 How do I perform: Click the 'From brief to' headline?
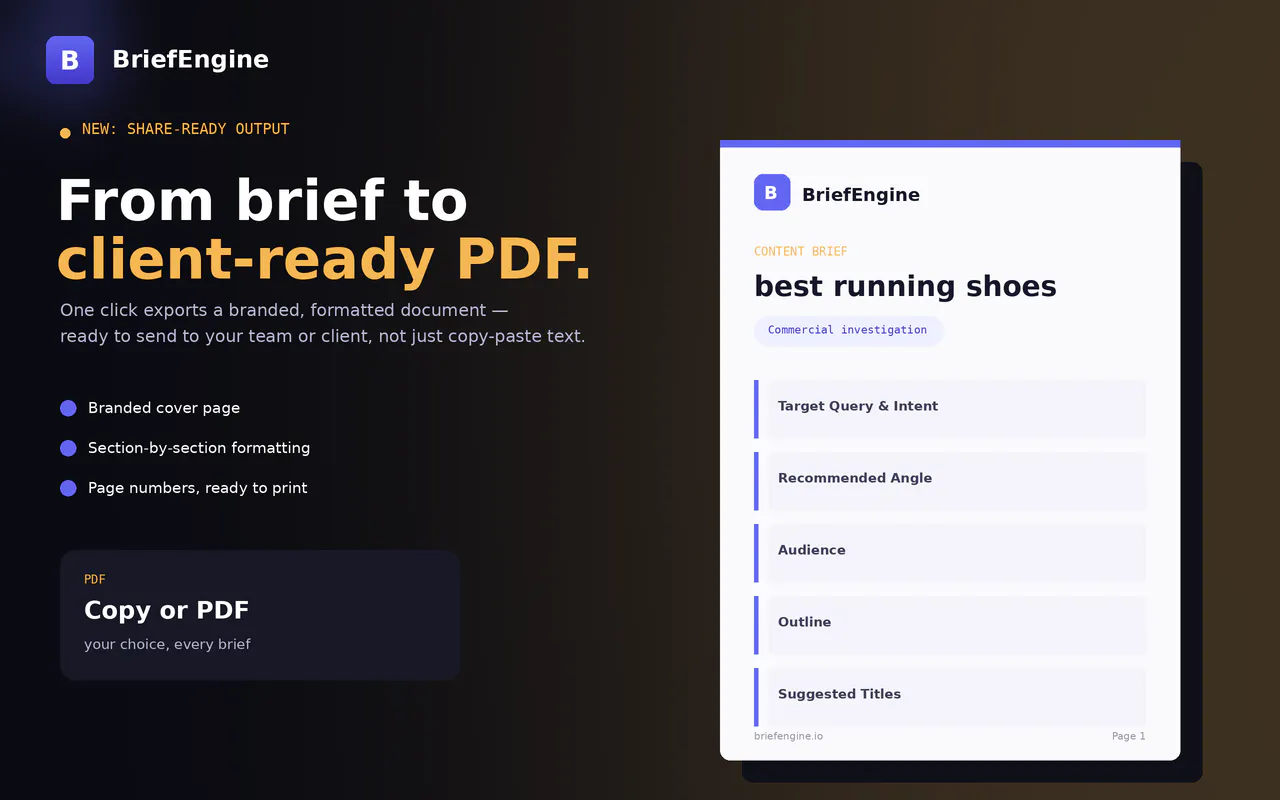[262, 201]
